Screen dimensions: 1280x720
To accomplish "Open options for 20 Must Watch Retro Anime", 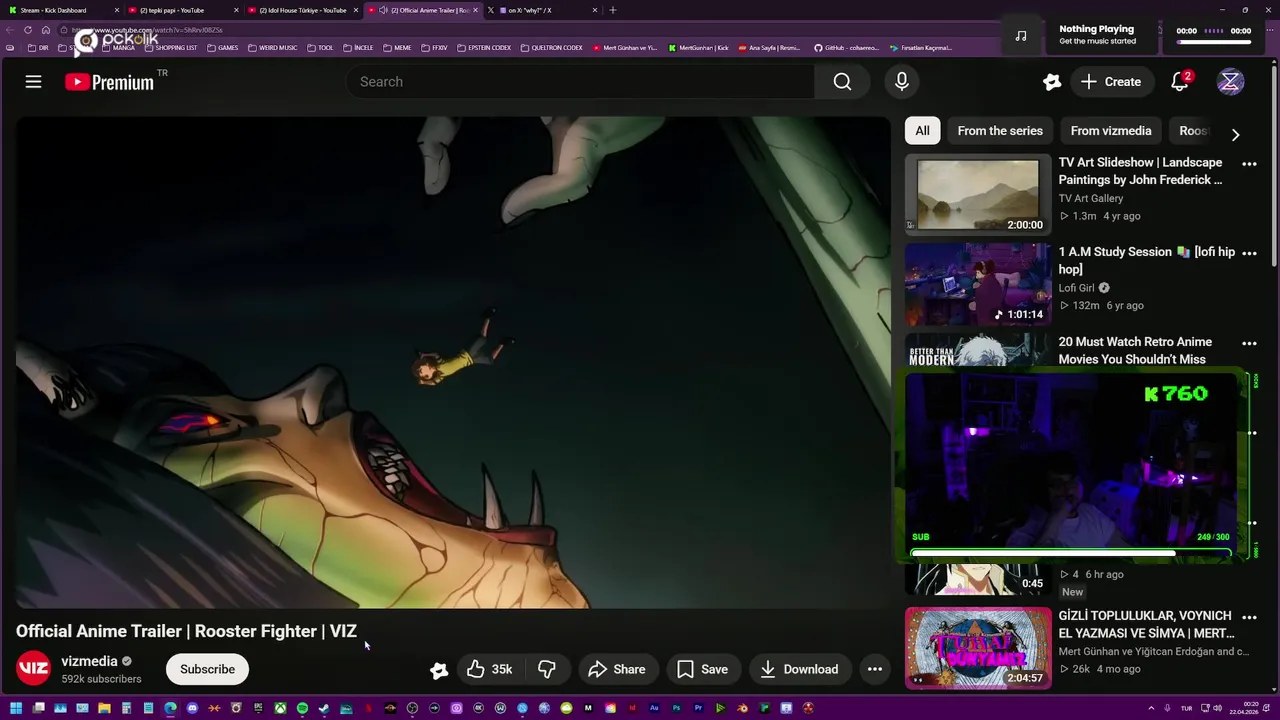I will tap(1249, 343).
